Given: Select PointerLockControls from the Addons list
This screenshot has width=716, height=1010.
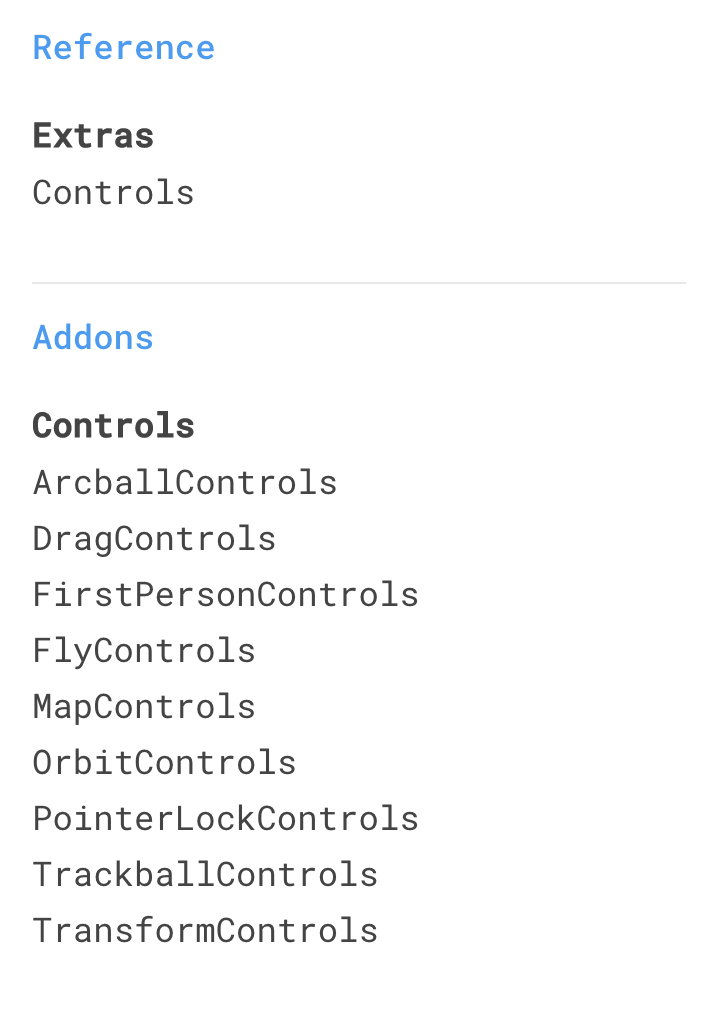Looking at the screenshot, I should pos(226,819).
